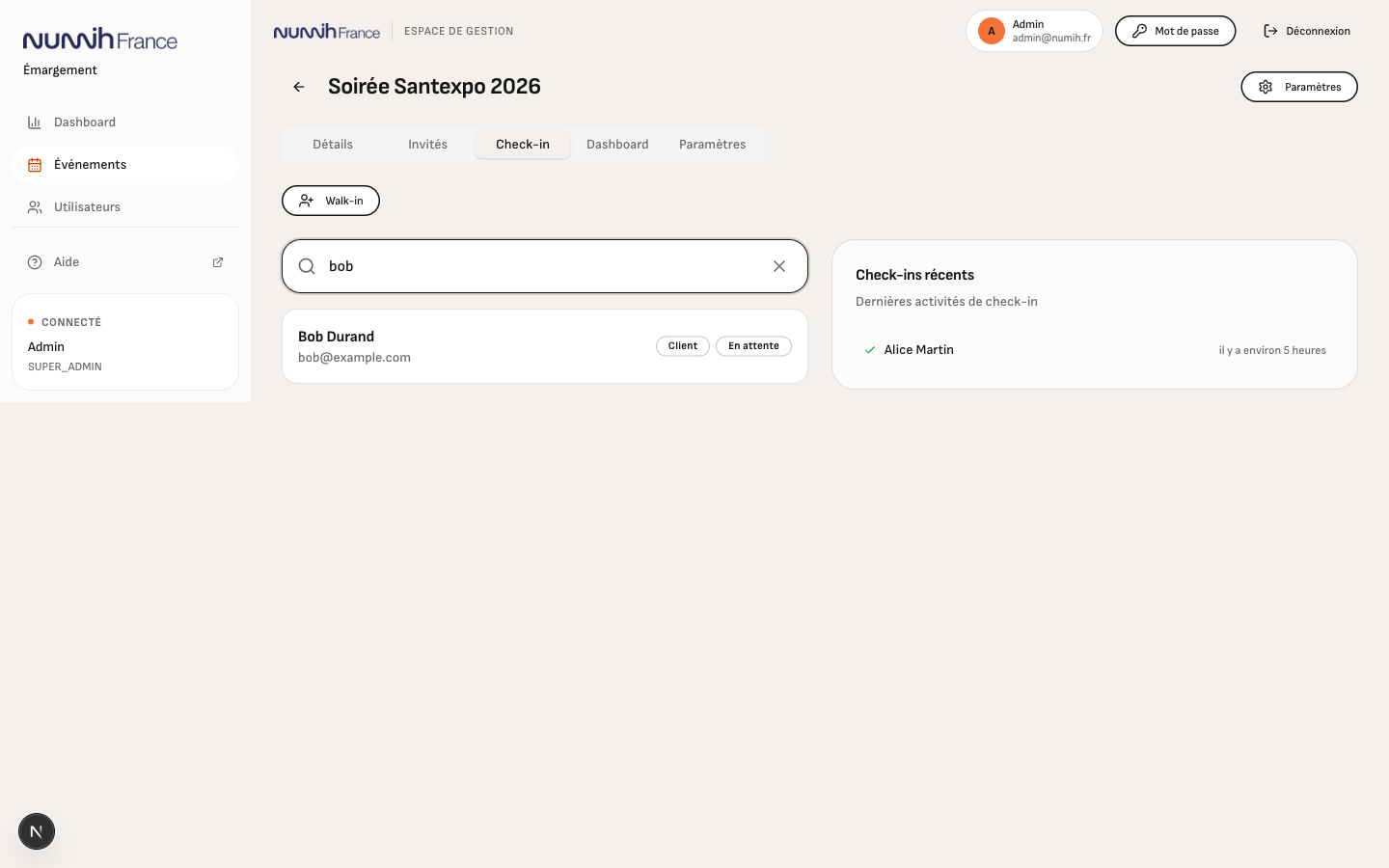
Task: Open the Invités tab
Action: coord(427,145)
